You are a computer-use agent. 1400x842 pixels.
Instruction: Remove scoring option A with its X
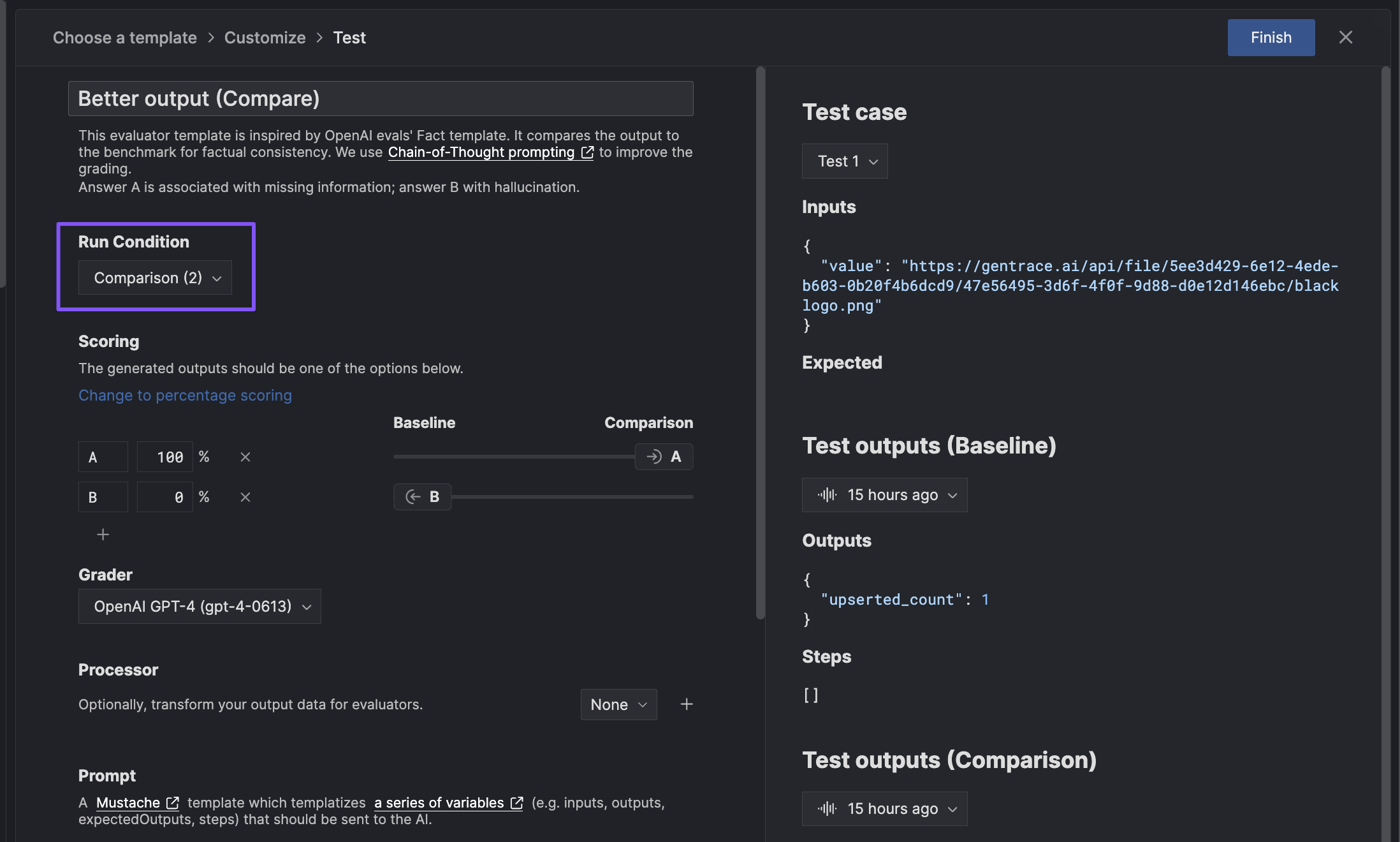click(245, 457)
